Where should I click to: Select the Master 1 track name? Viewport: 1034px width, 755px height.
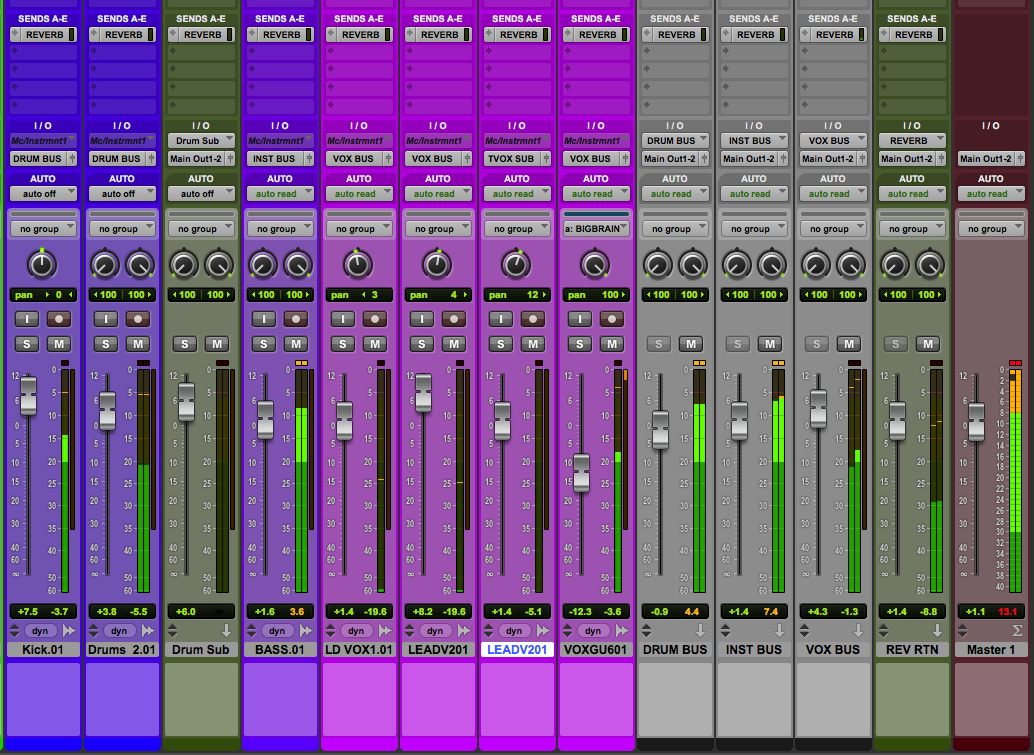point(990,650)
